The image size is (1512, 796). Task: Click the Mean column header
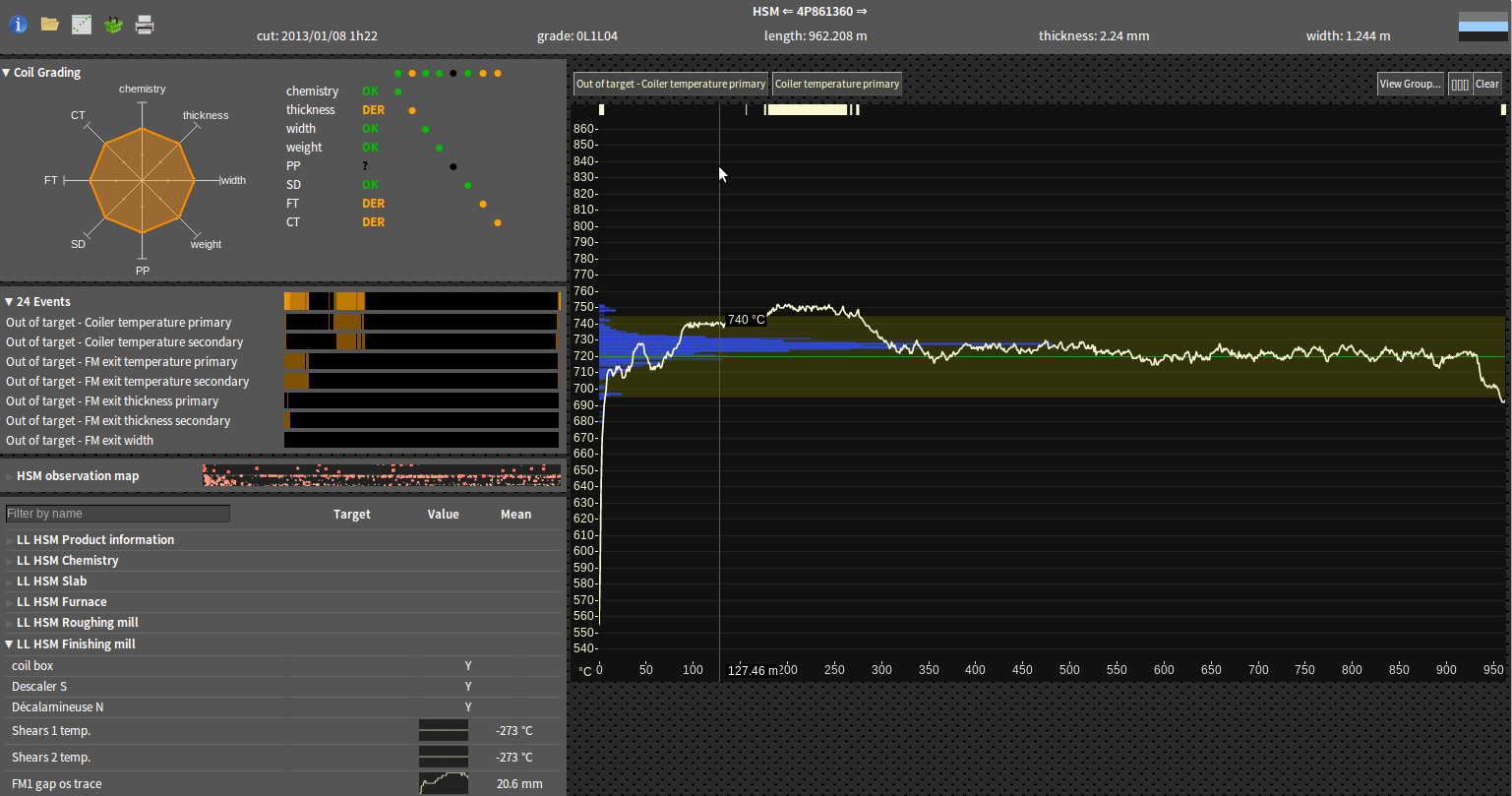(515, 514)
